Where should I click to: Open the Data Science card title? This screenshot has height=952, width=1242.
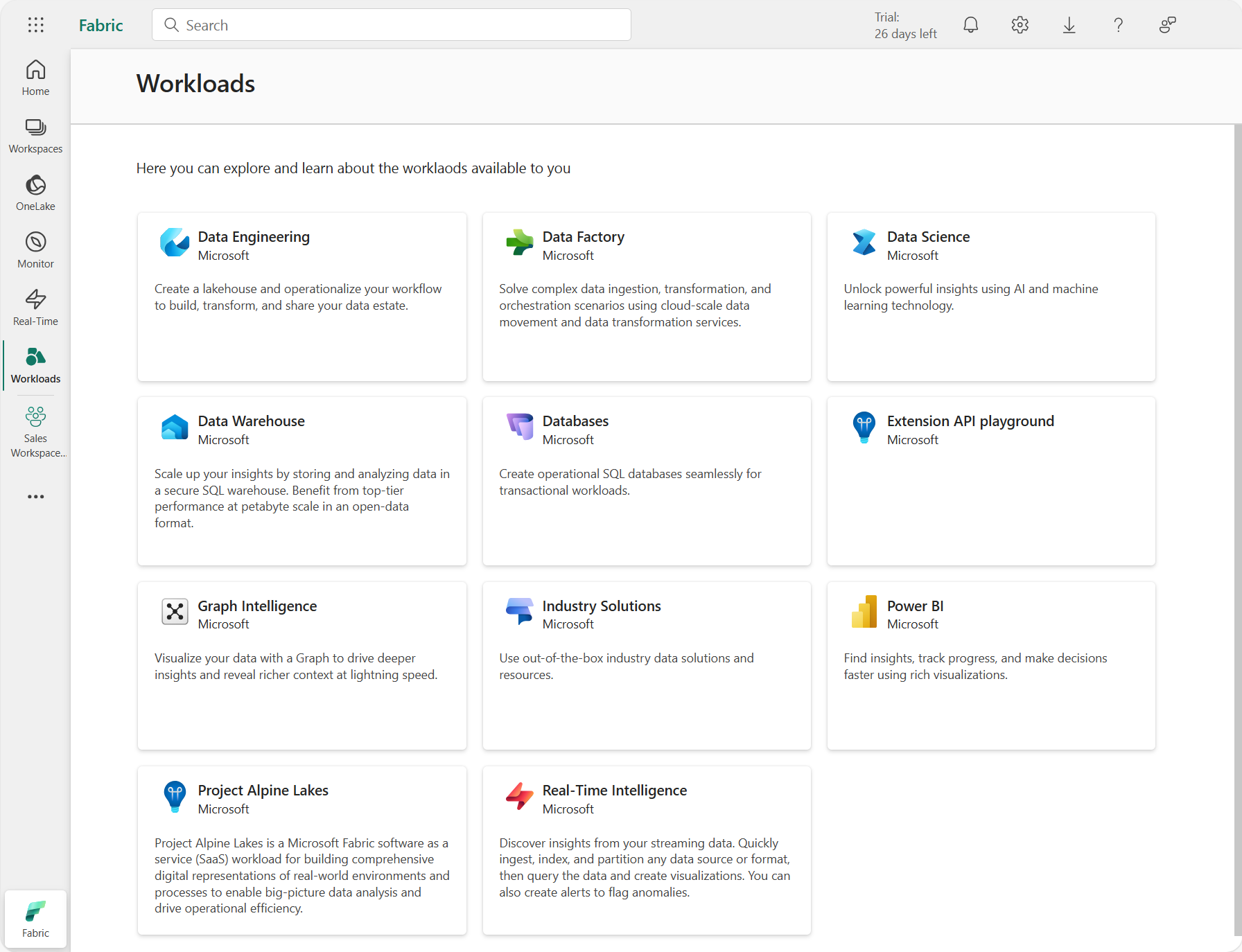tap(928, 237)
